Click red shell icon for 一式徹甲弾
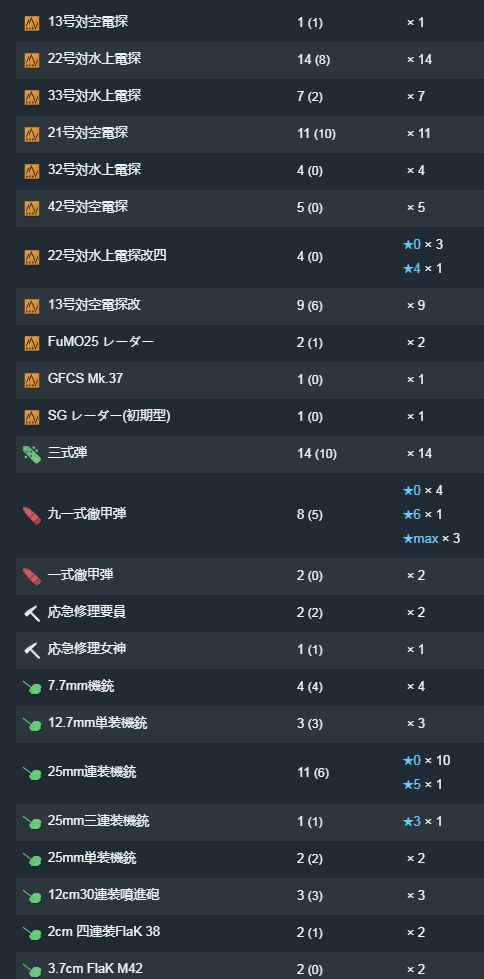 tap(32, 576)
